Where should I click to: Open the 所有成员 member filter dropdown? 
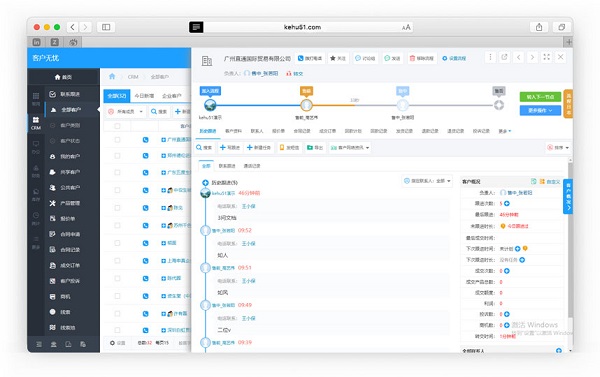click(126, 111)
